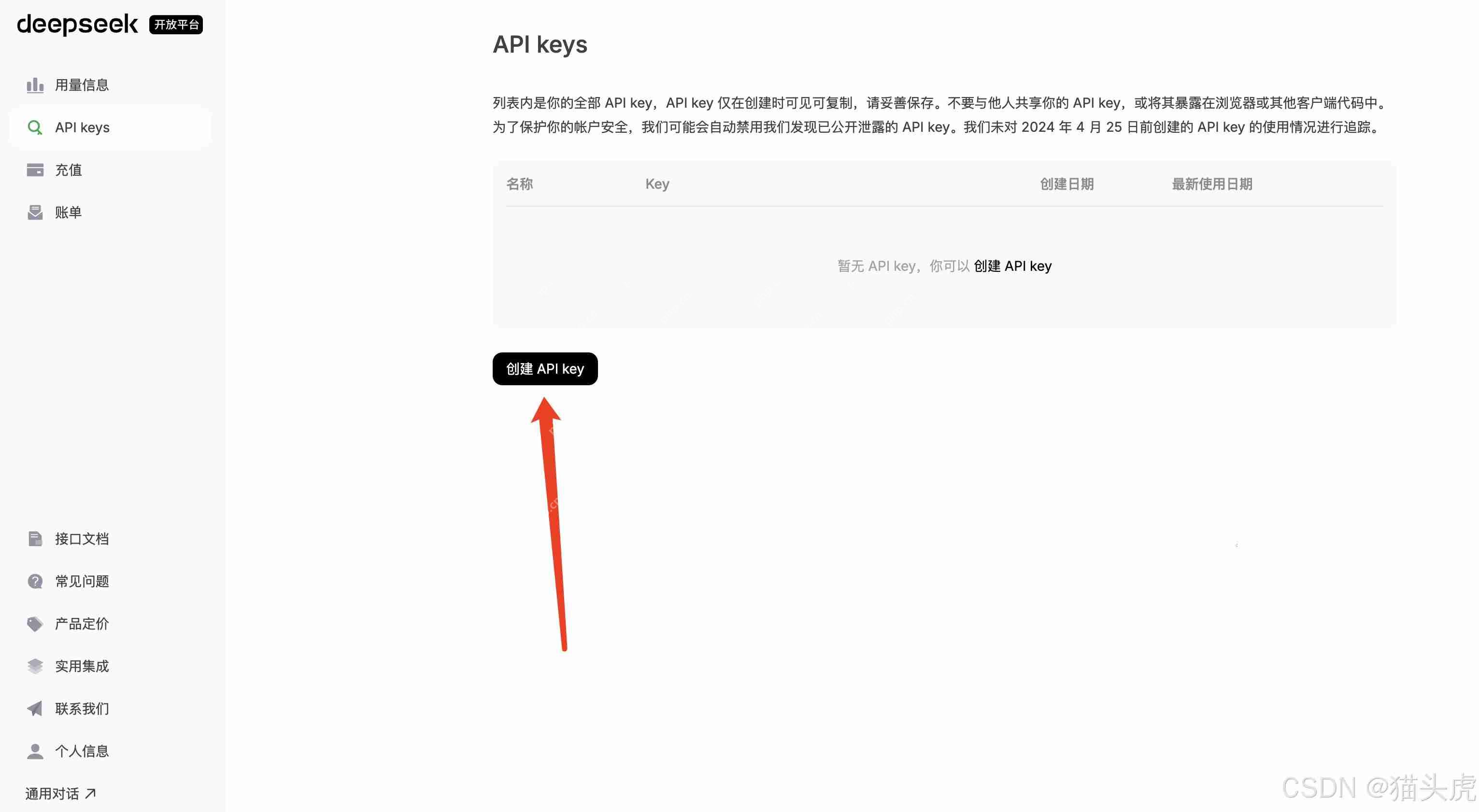Click the 创建日期 column header
Viewport: 1479px width, 812px height.
1066,183
